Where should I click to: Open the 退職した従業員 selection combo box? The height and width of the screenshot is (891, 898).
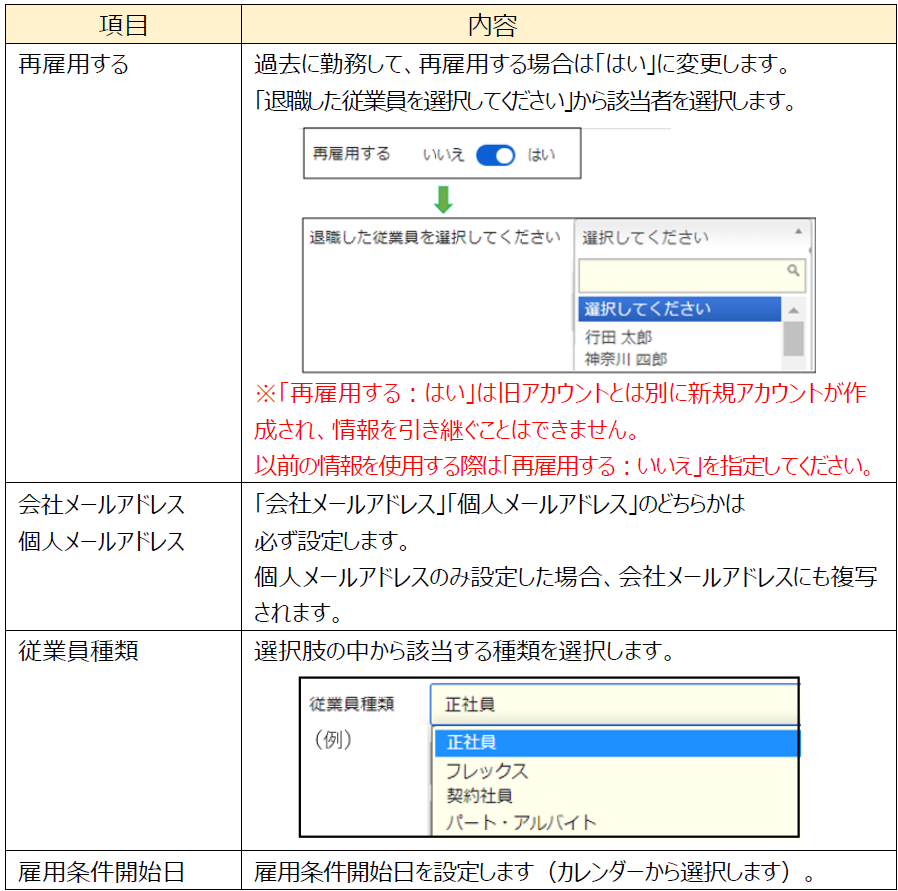[x=690, y=238]
